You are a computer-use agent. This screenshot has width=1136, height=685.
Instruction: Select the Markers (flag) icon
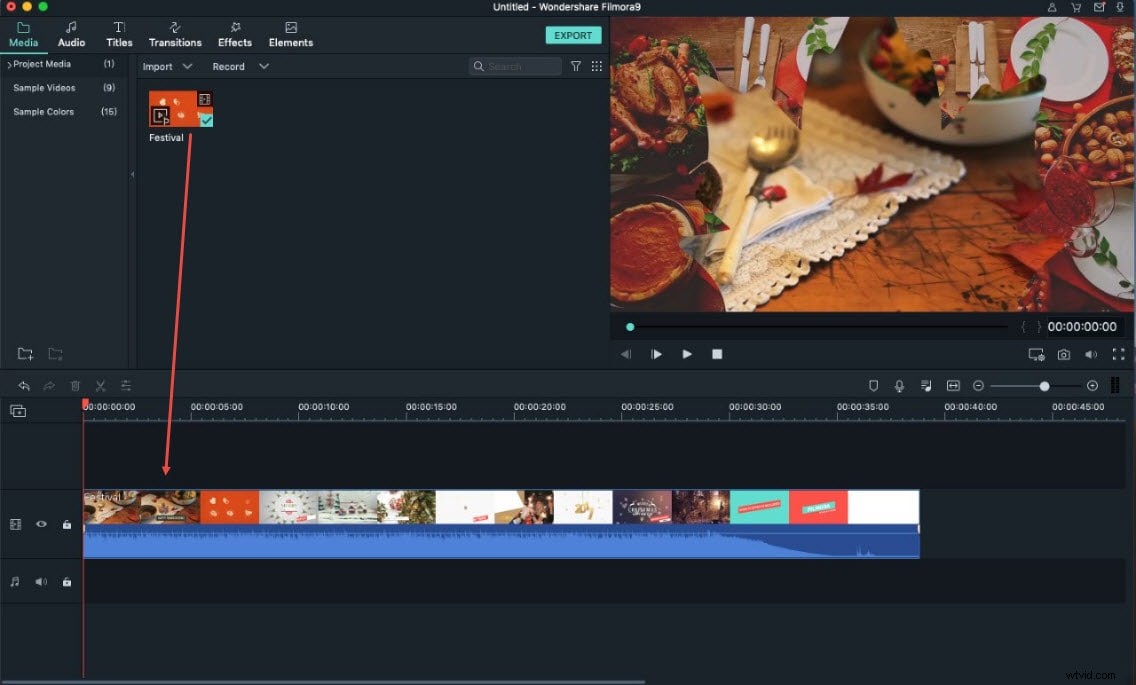coord(873,385)
